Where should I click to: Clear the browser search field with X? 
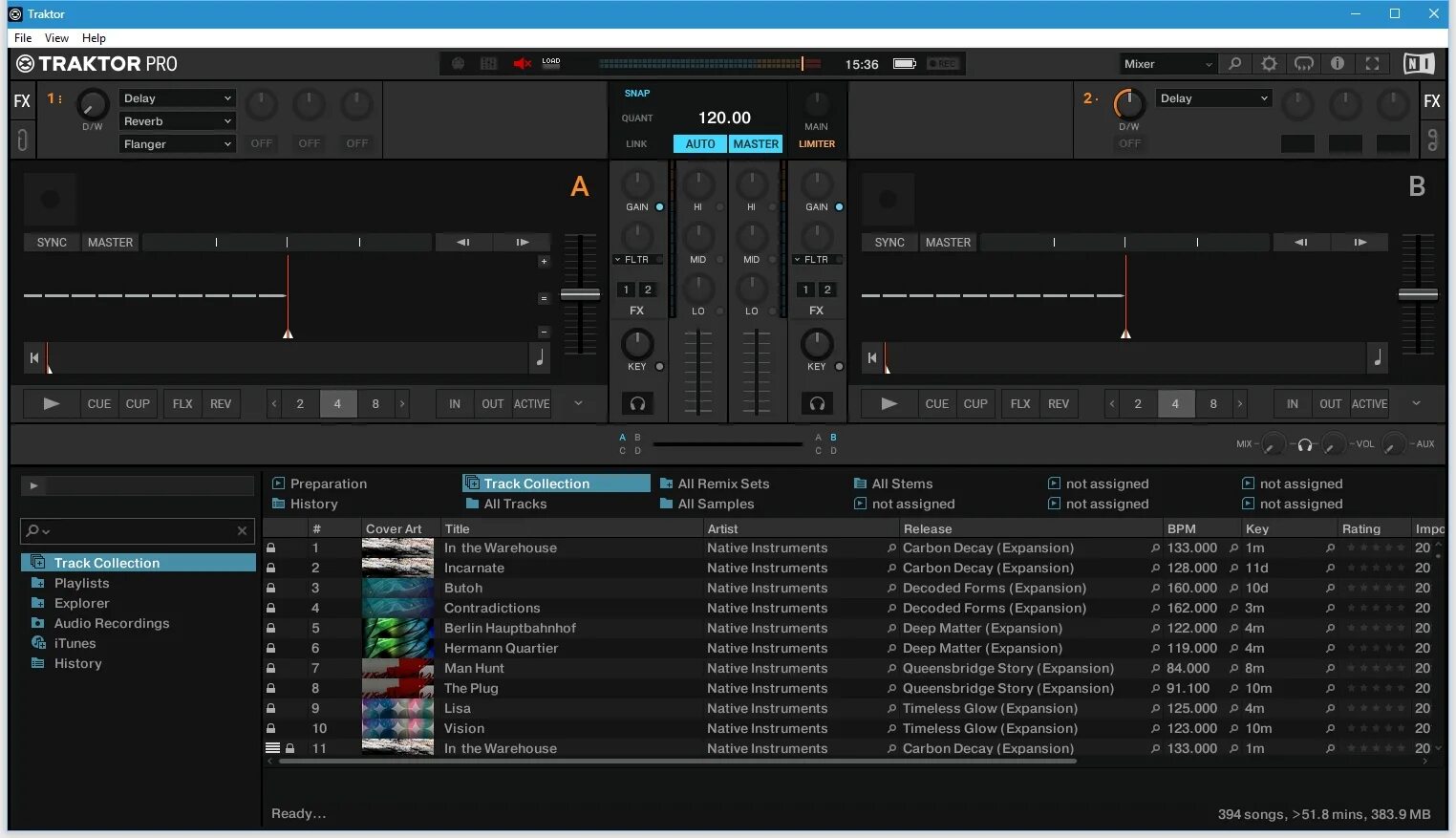(x=242, y=530)
